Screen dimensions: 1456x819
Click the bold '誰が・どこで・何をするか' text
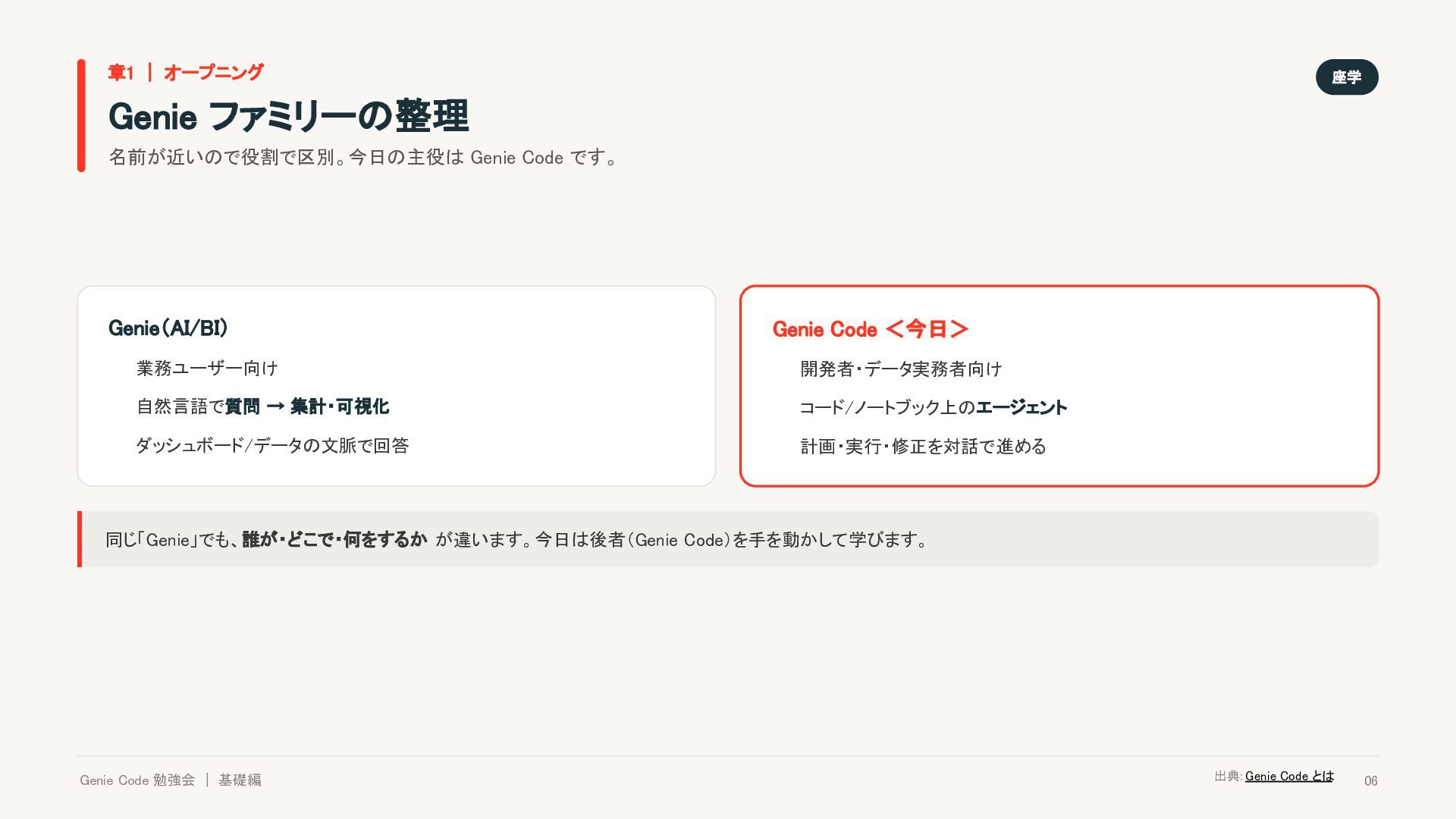pos(334,539)
